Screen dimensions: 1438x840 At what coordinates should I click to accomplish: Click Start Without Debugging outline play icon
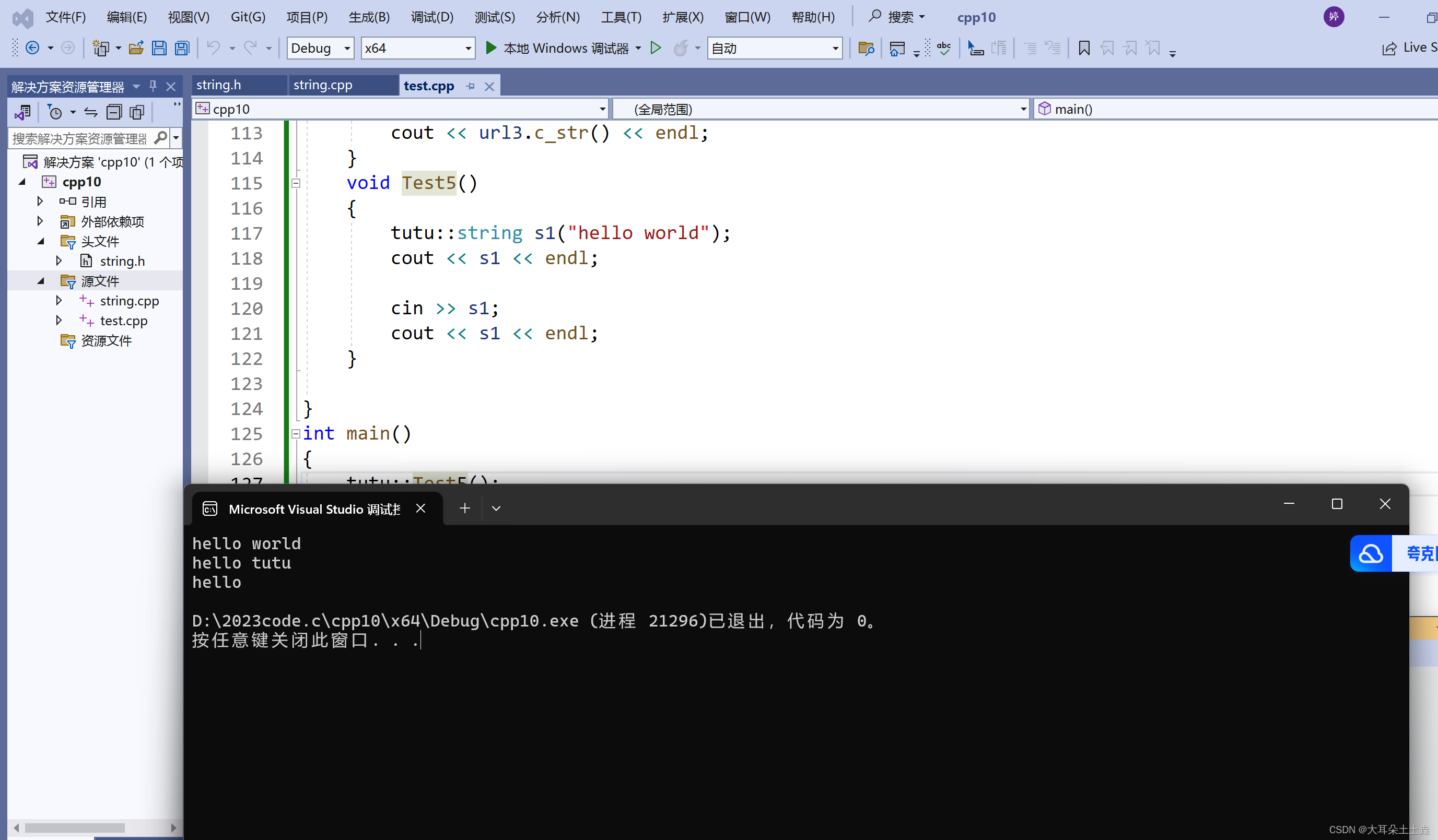pos(656,48)
